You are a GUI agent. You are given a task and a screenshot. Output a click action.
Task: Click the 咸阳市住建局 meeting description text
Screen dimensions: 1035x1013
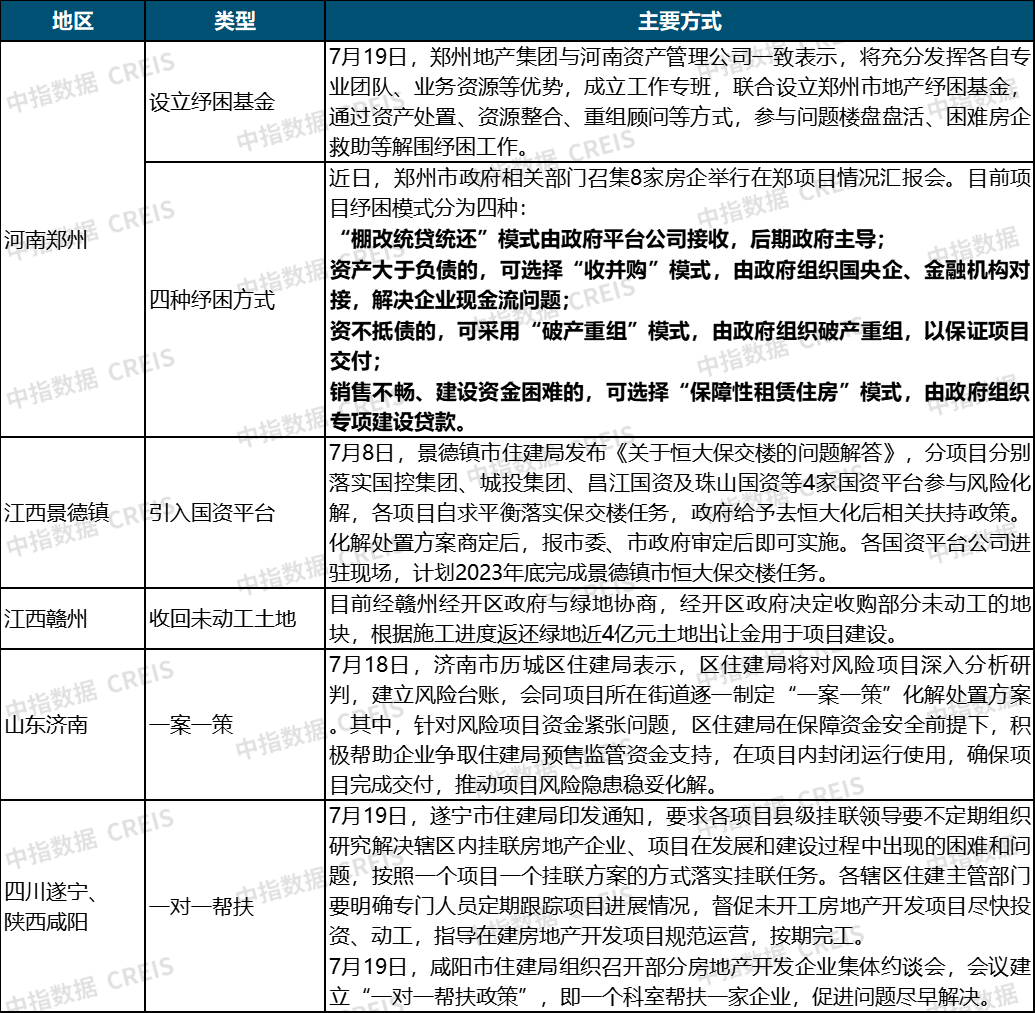[680, 981]
